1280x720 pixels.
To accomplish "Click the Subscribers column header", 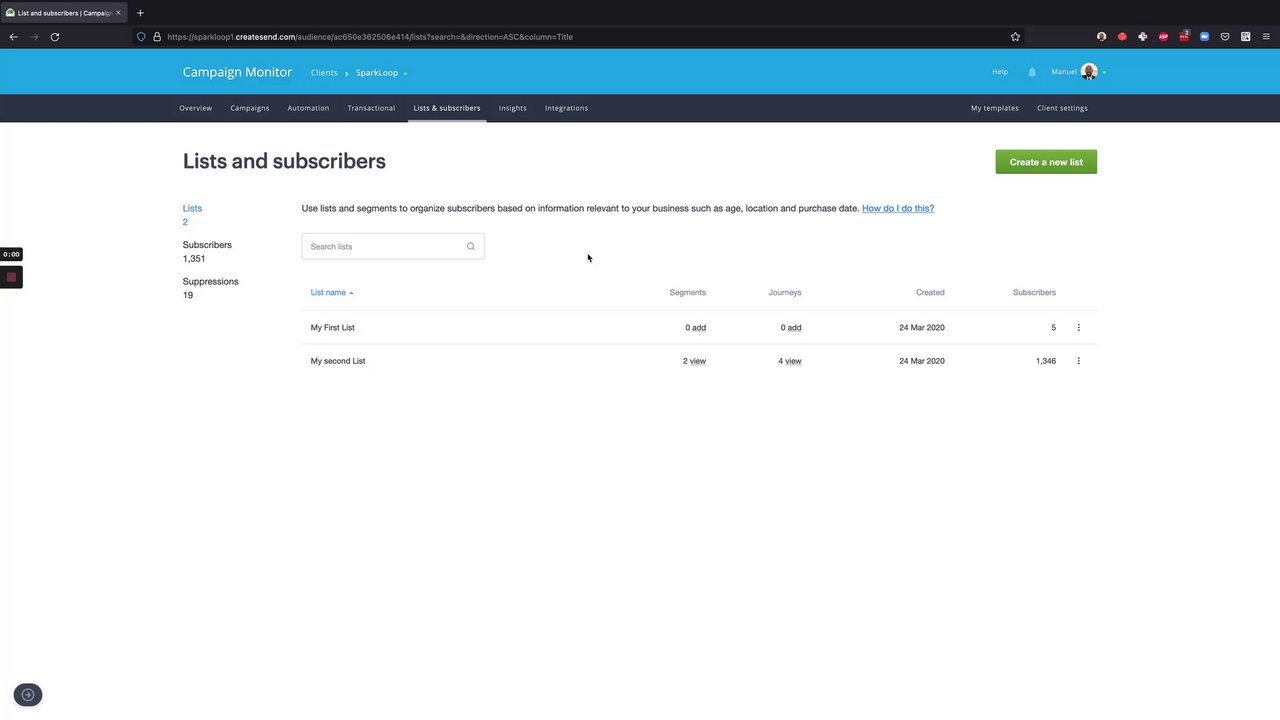I will [1034, 293].
